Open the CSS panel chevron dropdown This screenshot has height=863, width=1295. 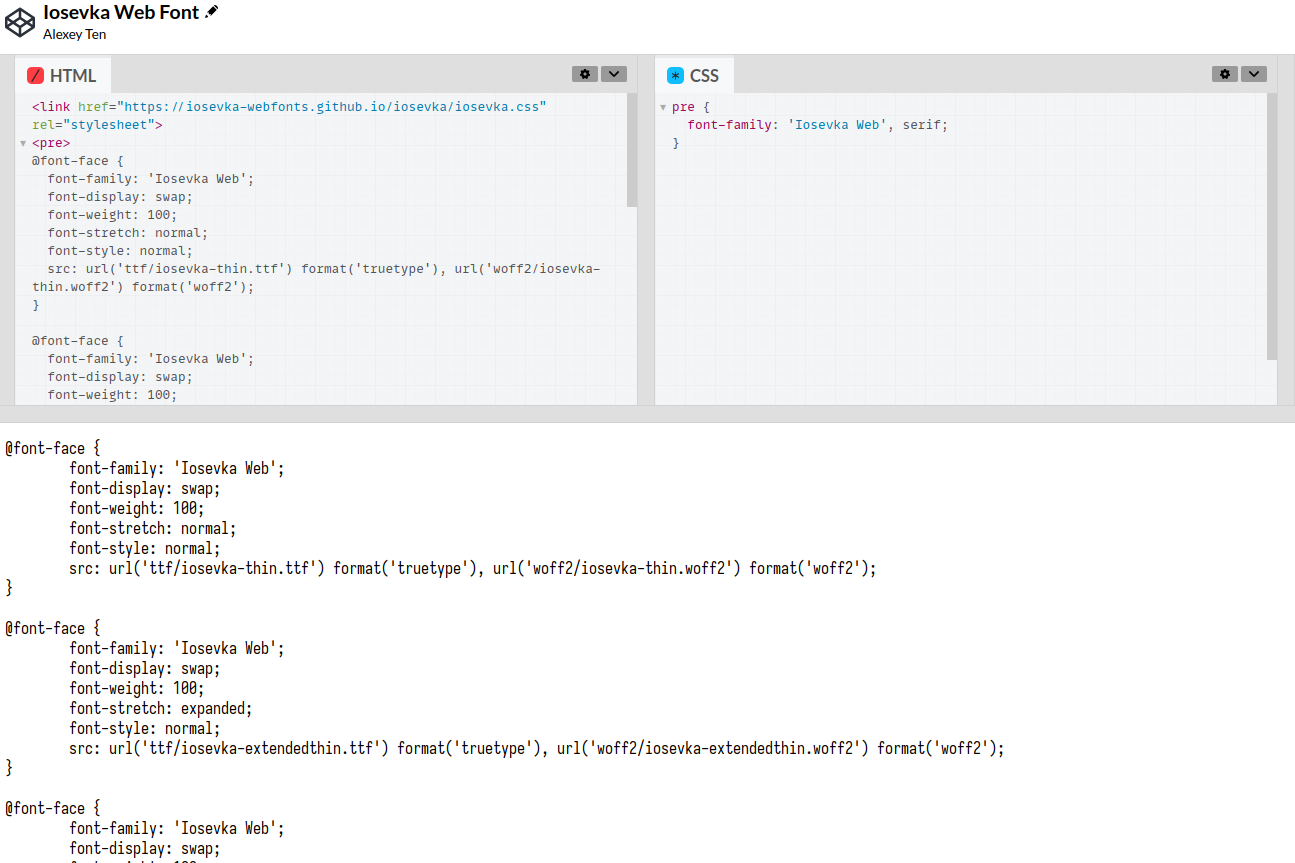pos(1254,73)
